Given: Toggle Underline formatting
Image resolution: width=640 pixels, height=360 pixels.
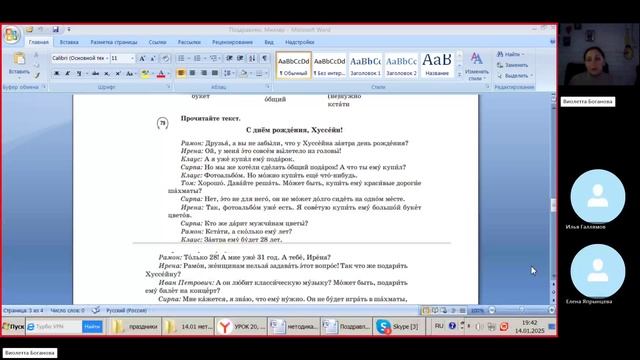Looking at the screenshot, I should [x=79, y=73].
